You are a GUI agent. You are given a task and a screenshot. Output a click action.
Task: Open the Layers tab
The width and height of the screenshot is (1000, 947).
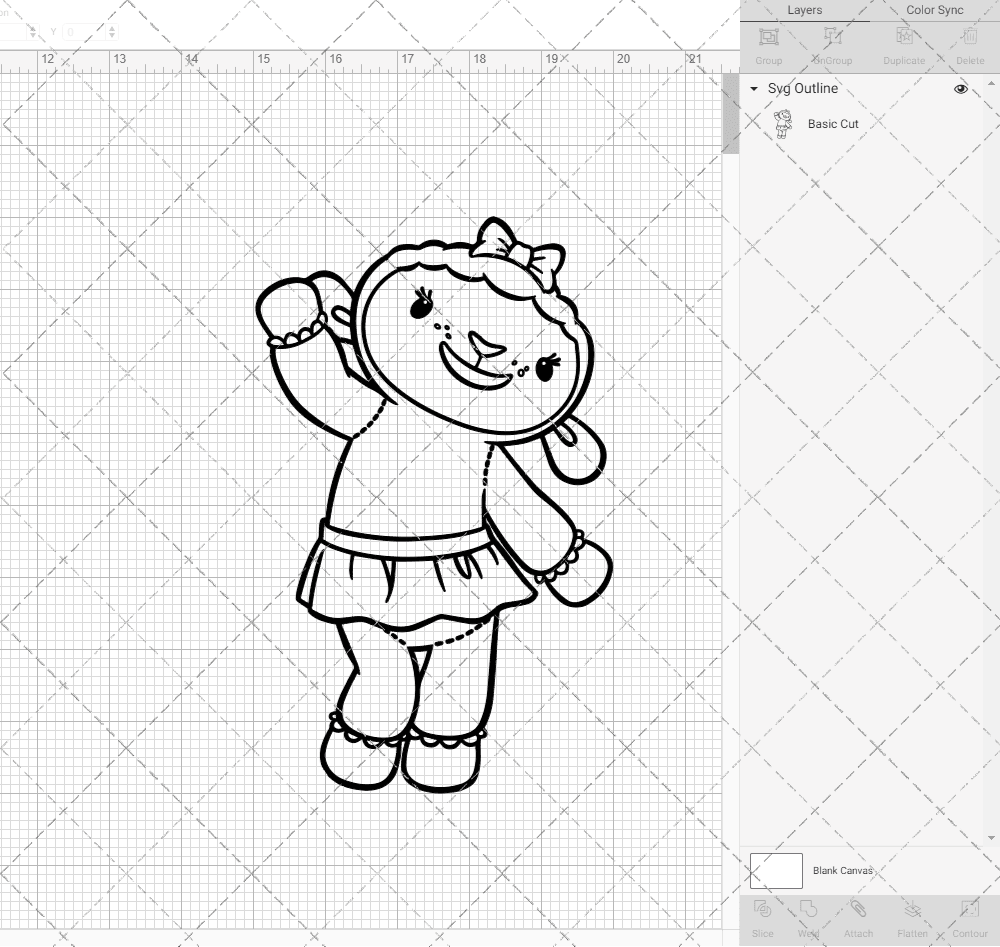click(805, 10)
